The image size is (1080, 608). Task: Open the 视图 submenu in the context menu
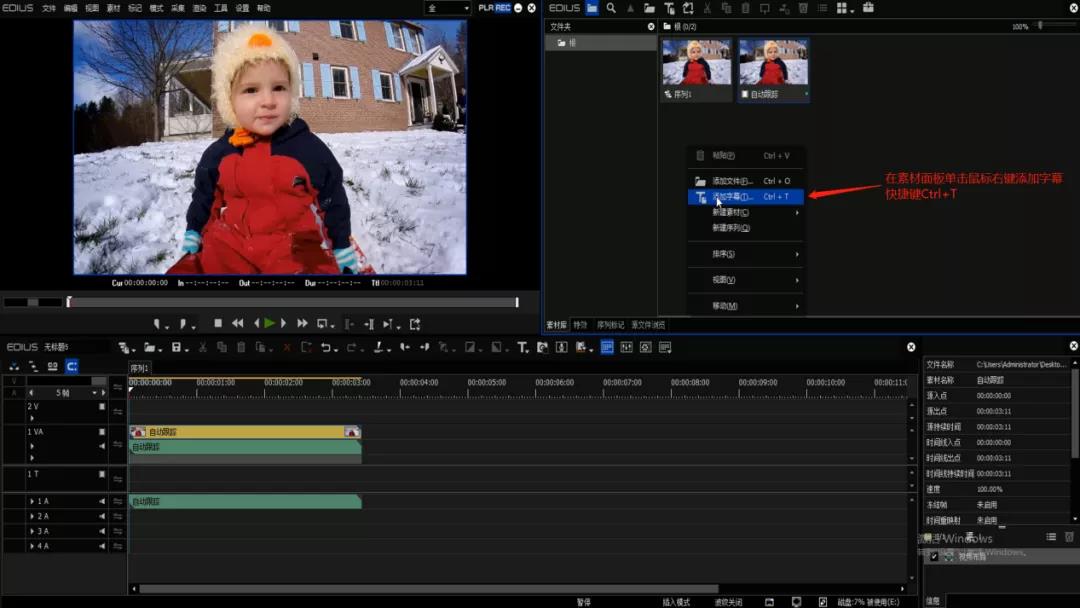[745, 280]
